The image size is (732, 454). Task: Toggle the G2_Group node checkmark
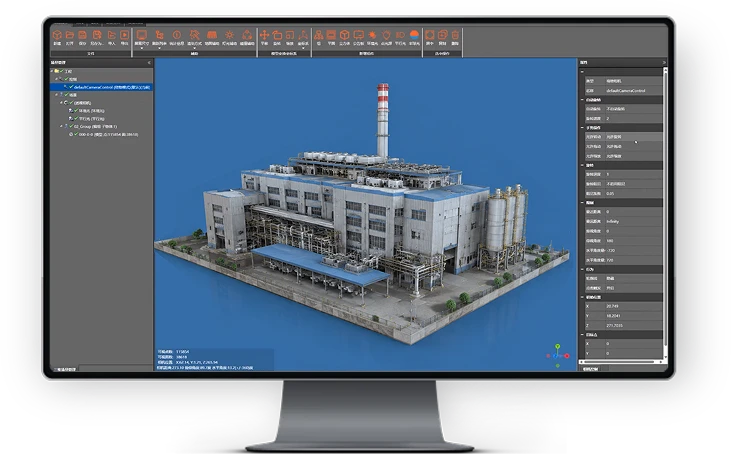pos(71,126)
